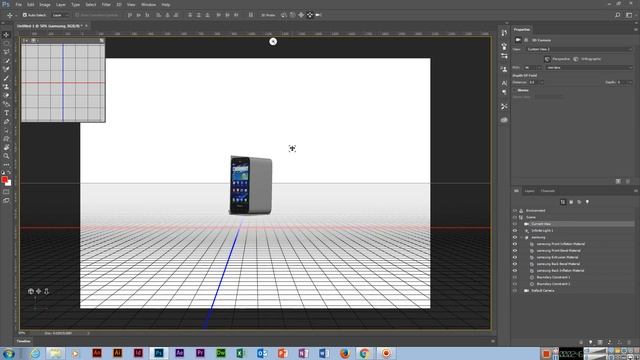Screen dimensions: 640x360
Task: Select the Type tool
Action: (6, 113)
